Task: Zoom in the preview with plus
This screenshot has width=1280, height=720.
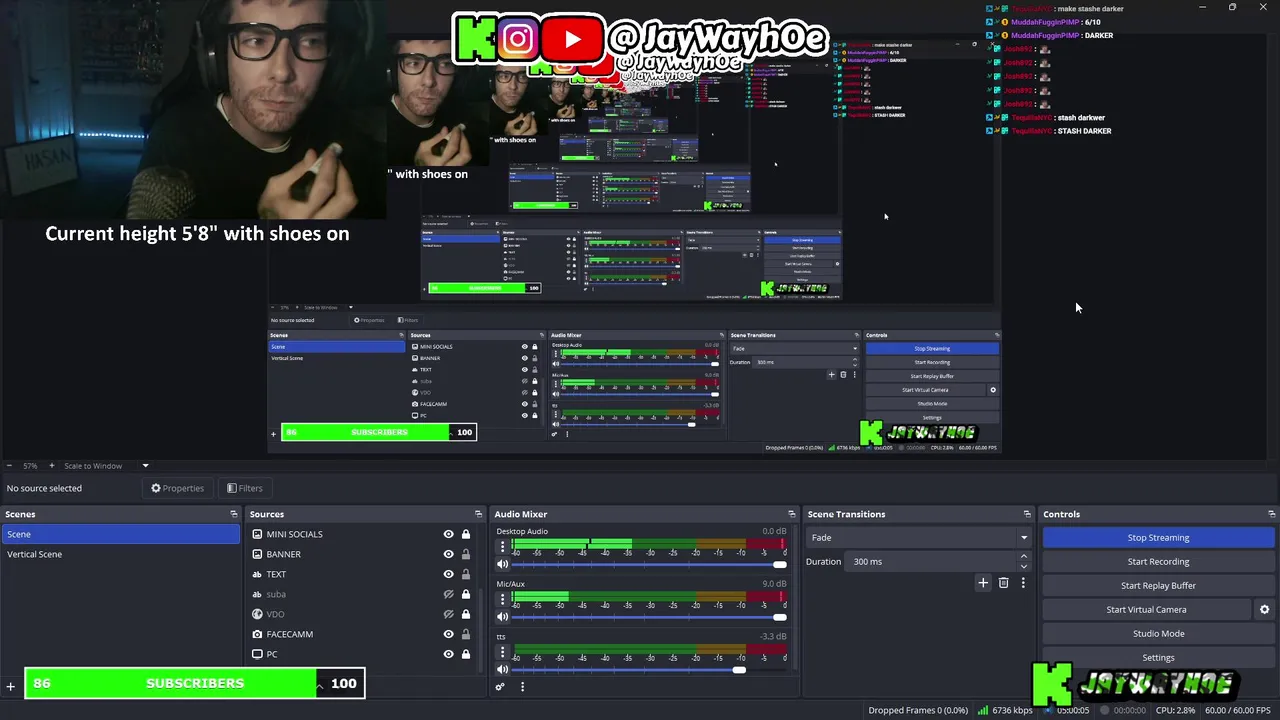Action: coord(52,466)
